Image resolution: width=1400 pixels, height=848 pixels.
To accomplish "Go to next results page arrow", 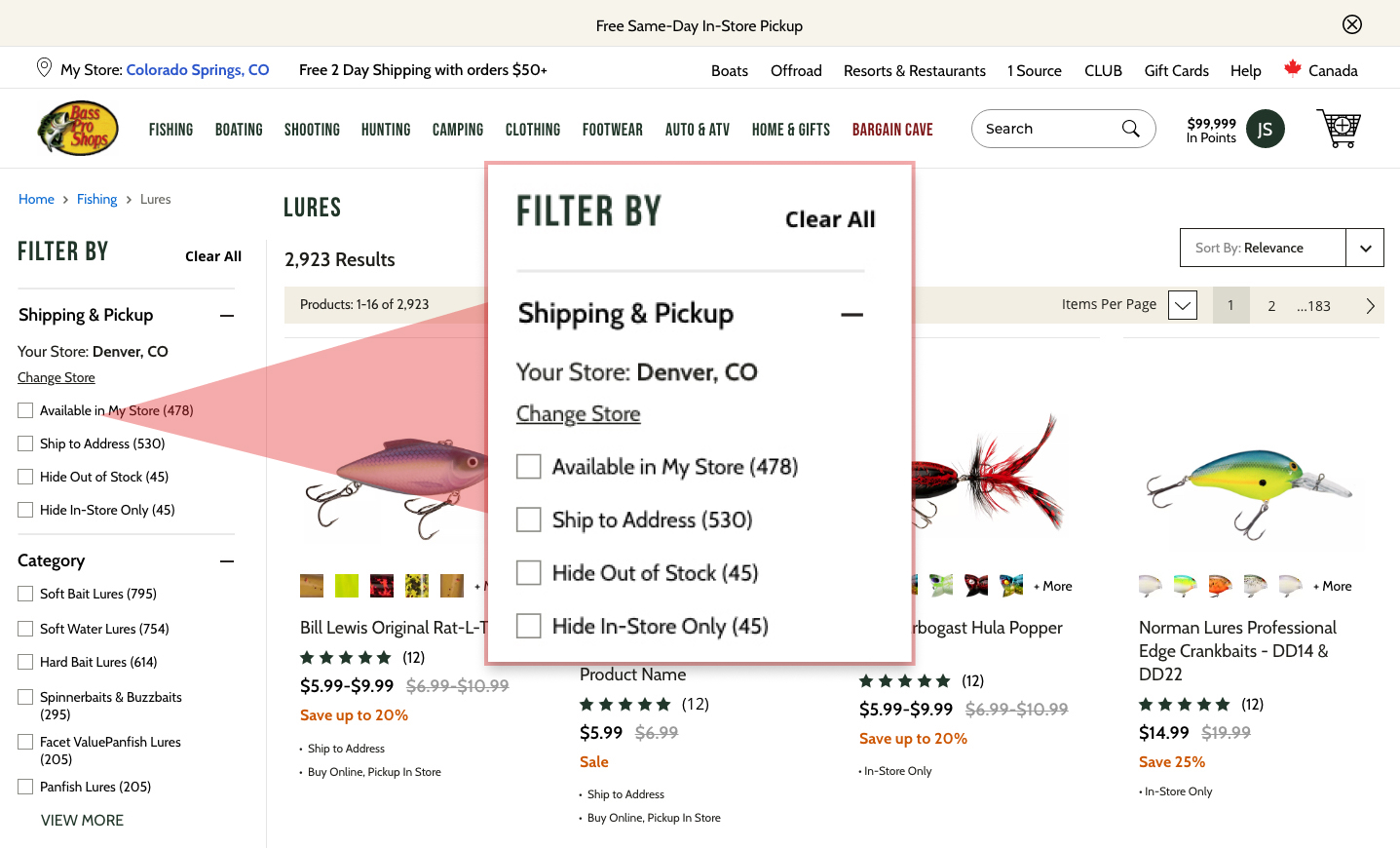I will click(x=1370, y=306).
